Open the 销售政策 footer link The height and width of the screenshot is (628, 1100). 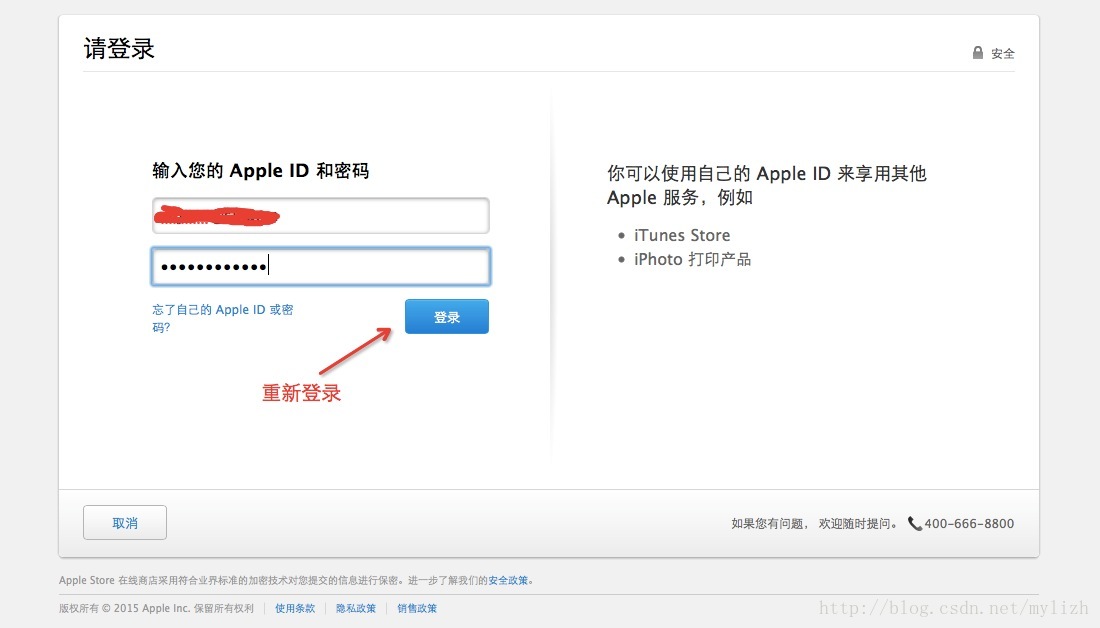[417, 608]
